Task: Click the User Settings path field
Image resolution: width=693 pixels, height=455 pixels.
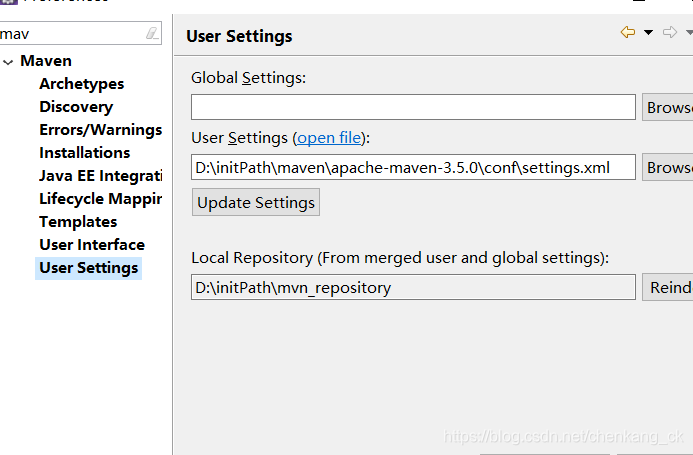Action: pos(413,167)
